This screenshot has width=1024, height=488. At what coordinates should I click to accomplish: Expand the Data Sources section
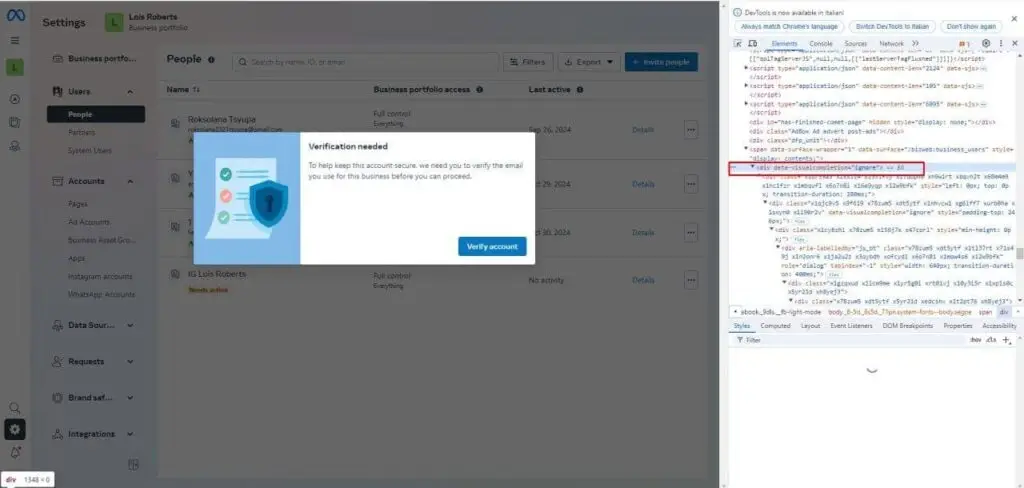pos(131,325)
